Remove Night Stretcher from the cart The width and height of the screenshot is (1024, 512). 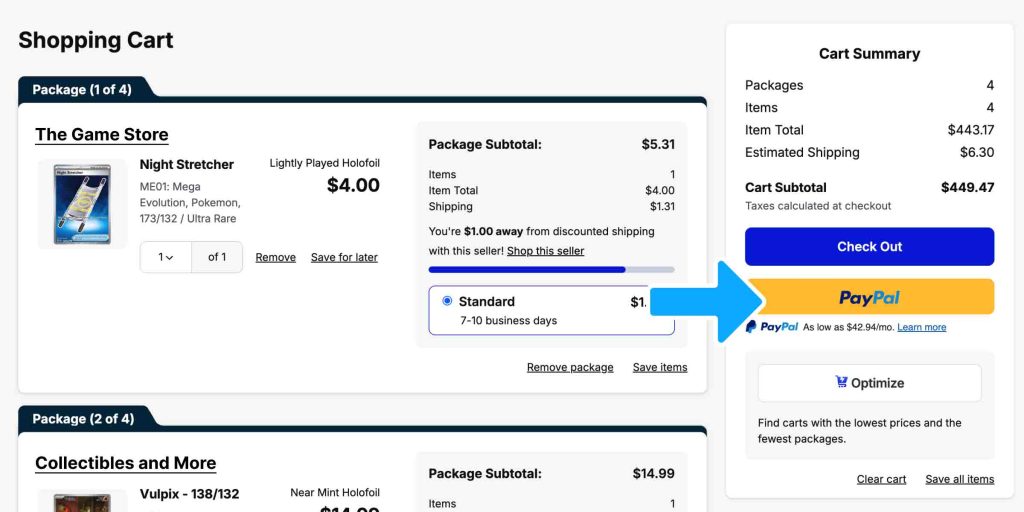pos(275,257)
